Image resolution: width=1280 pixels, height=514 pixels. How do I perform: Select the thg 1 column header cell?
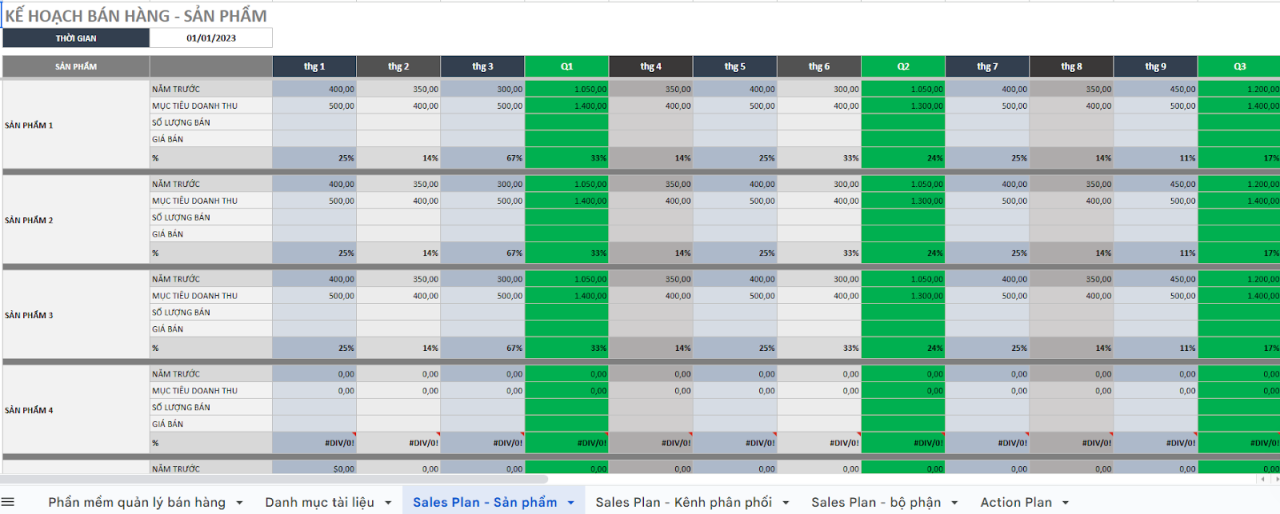point(314,66)
